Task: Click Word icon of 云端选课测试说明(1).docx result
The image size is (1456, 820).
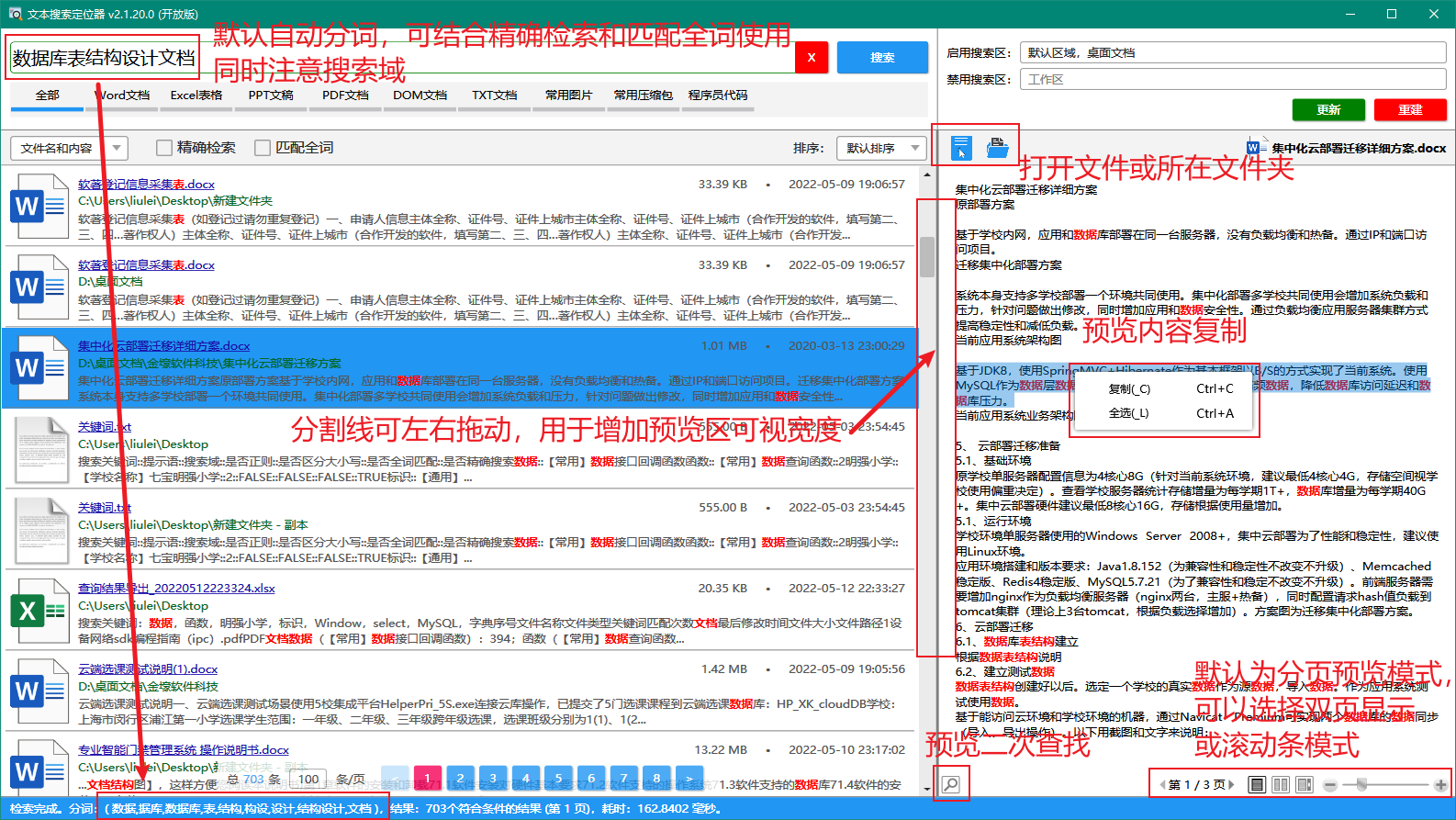Action: (x=39, y=691)
